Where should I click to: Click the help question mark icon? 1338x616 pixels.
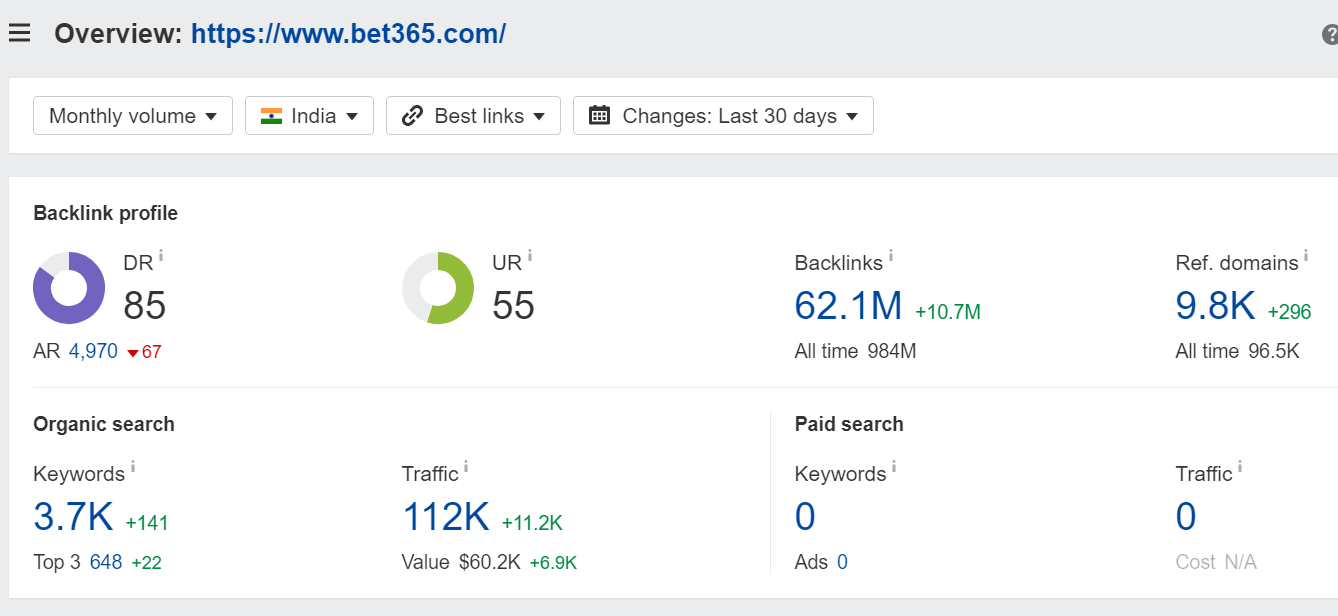tap(1330, 35)
